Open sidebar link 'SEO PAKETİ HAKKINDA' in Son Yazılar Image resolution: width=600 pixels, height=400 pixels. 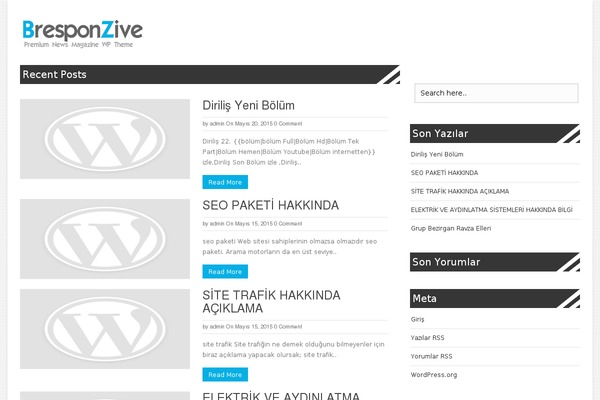[444, 173]
